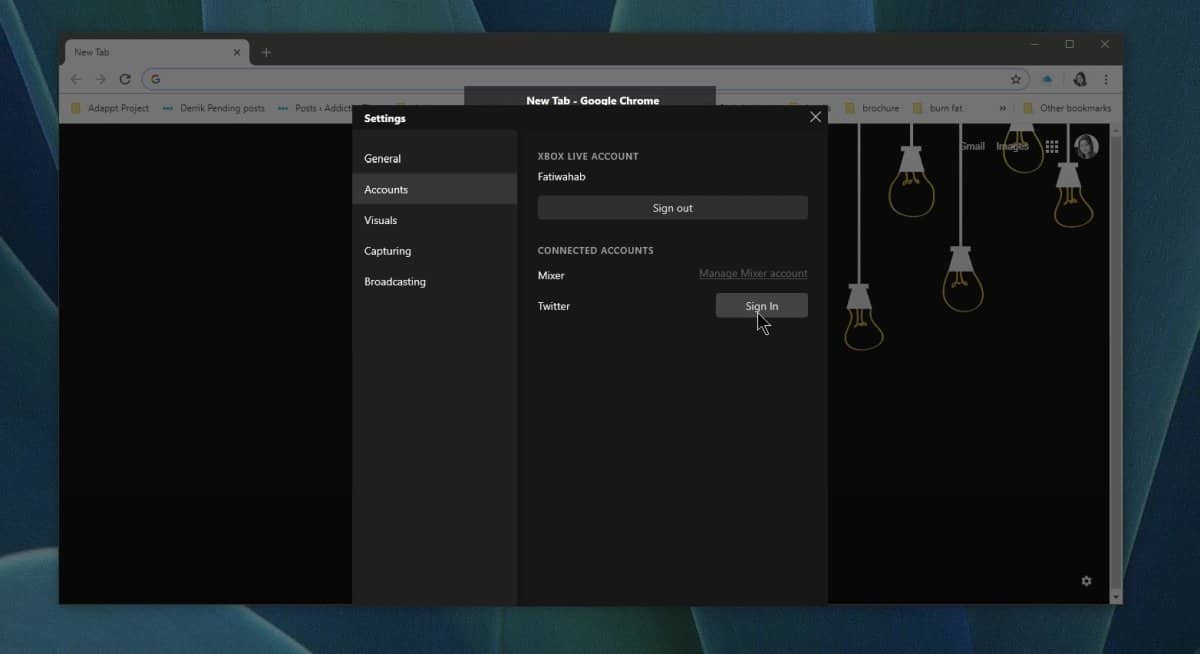Click the Twitter connected account label

[x=554, y=306]
